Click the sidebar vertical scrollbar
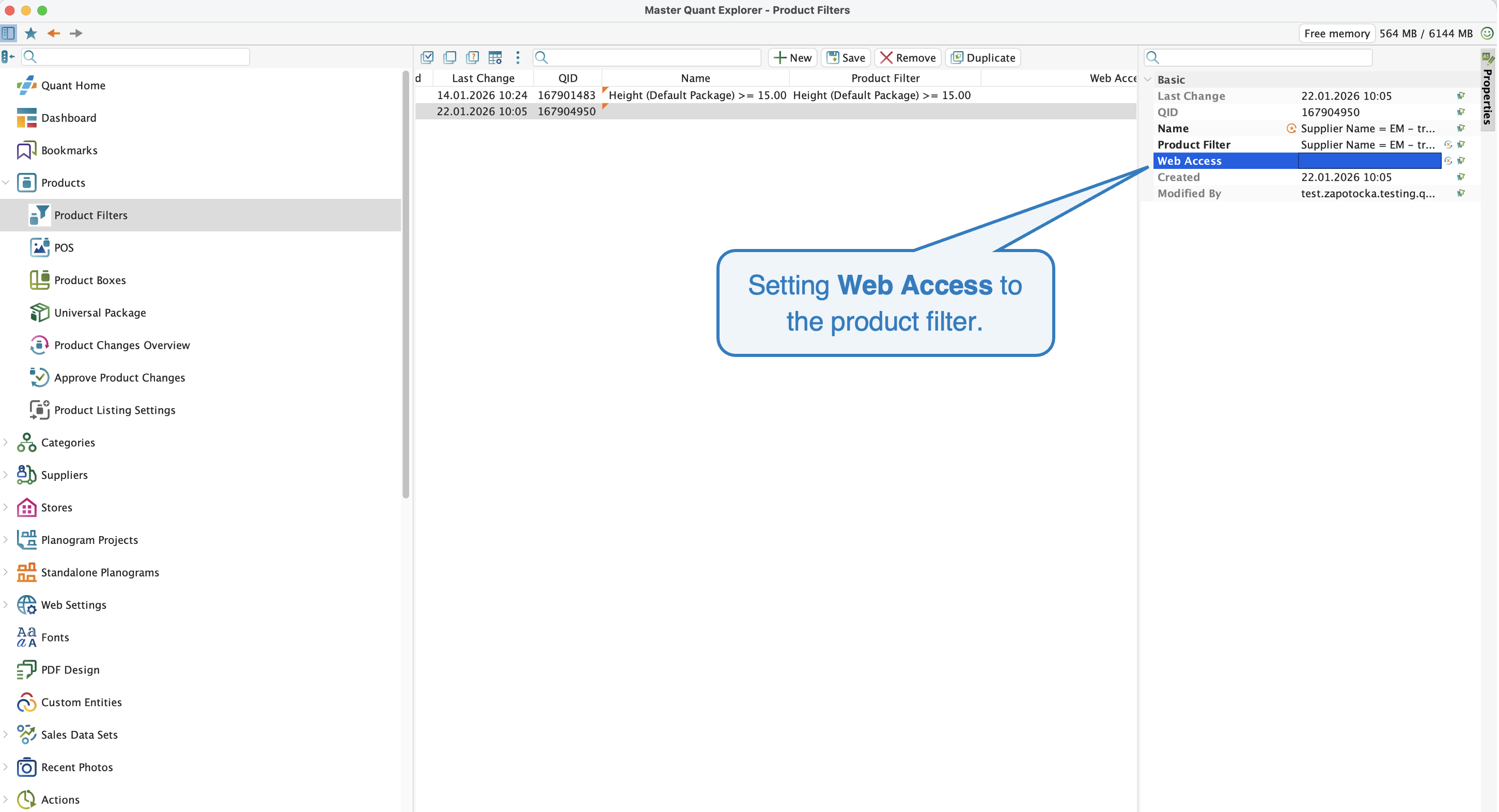The height and width of the screenshot is (812, 1499). [405, 285]
